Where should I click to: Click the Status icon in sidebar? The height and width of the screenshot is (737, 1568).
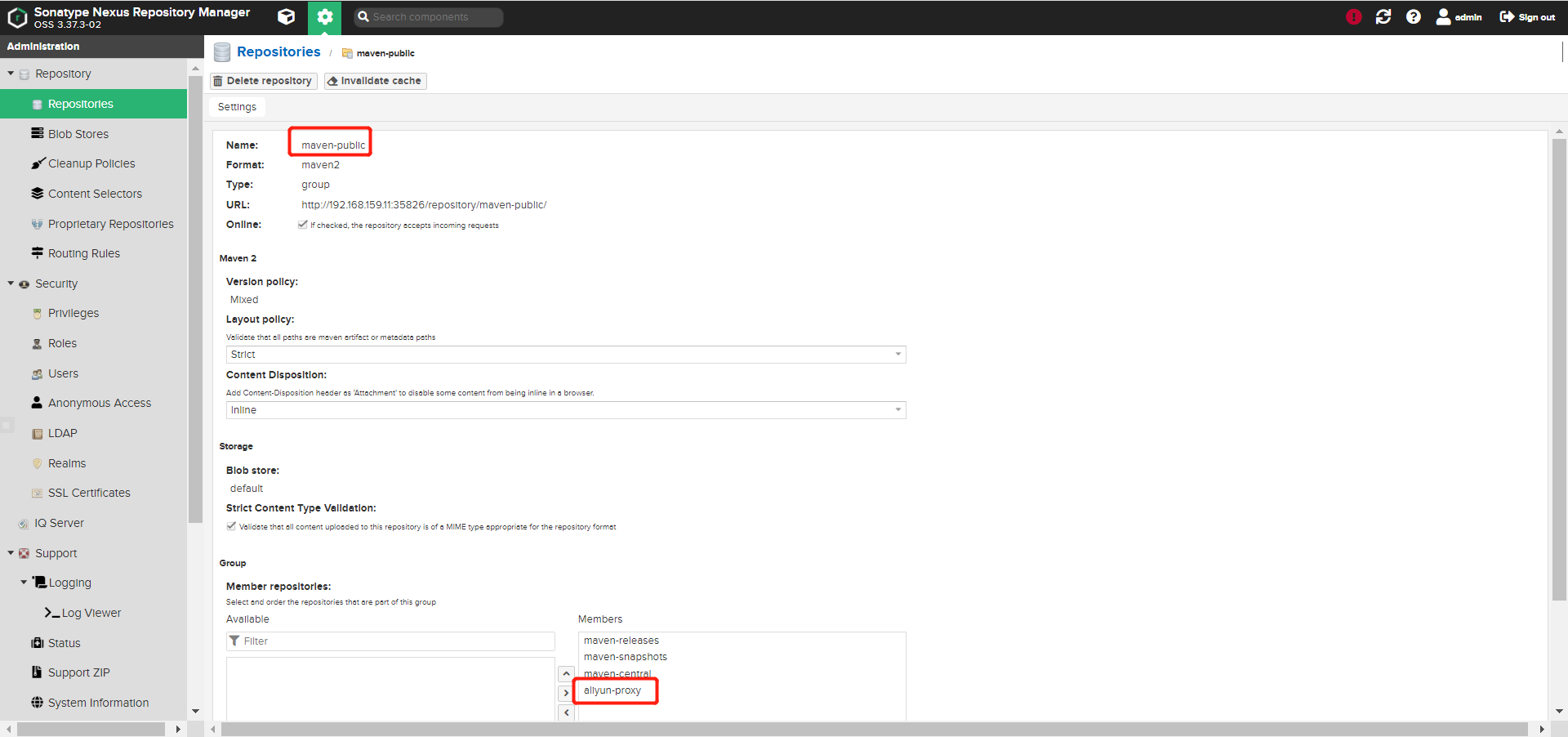[x=37, y=643]
